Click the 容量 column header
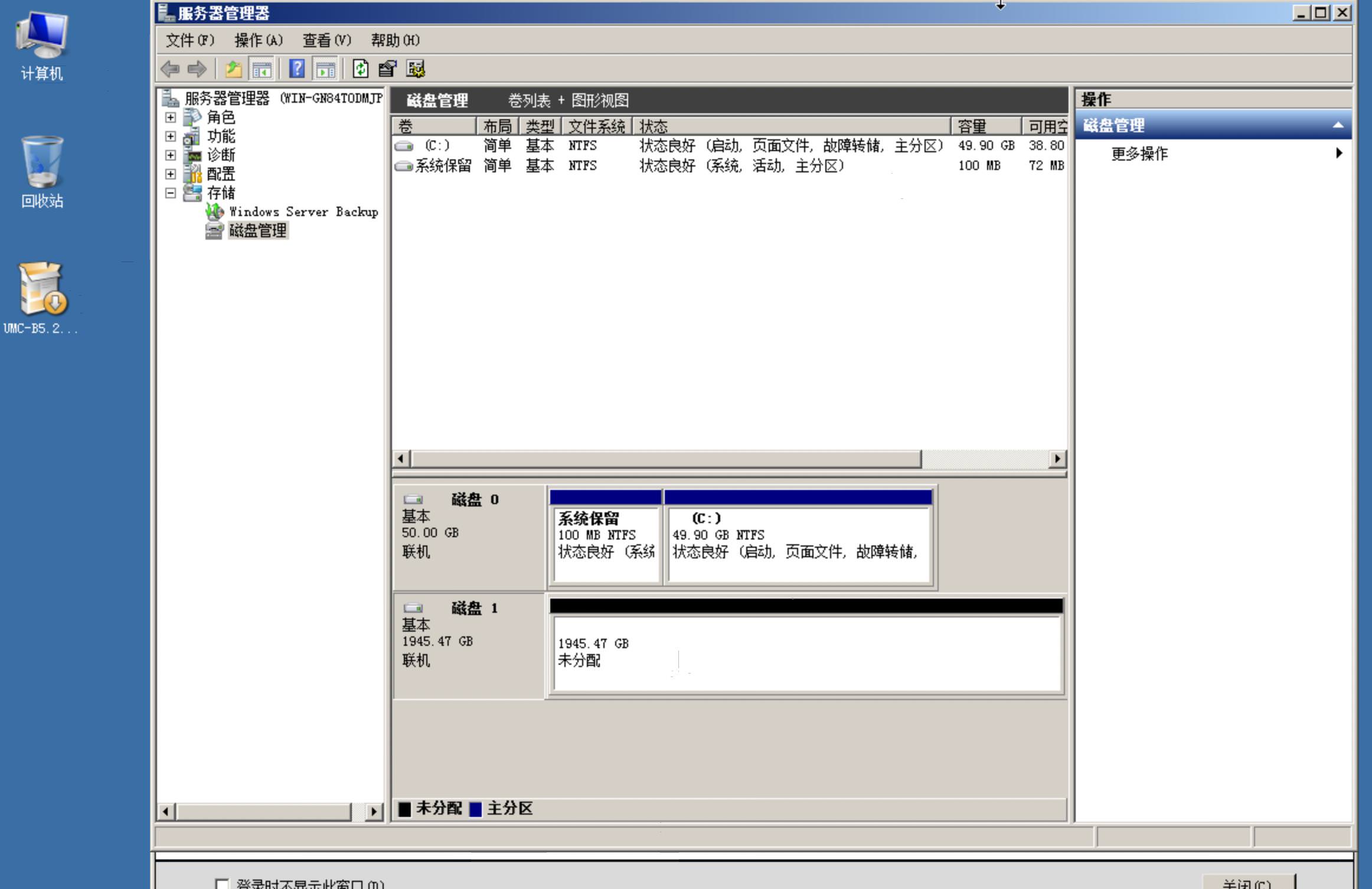 984,126
